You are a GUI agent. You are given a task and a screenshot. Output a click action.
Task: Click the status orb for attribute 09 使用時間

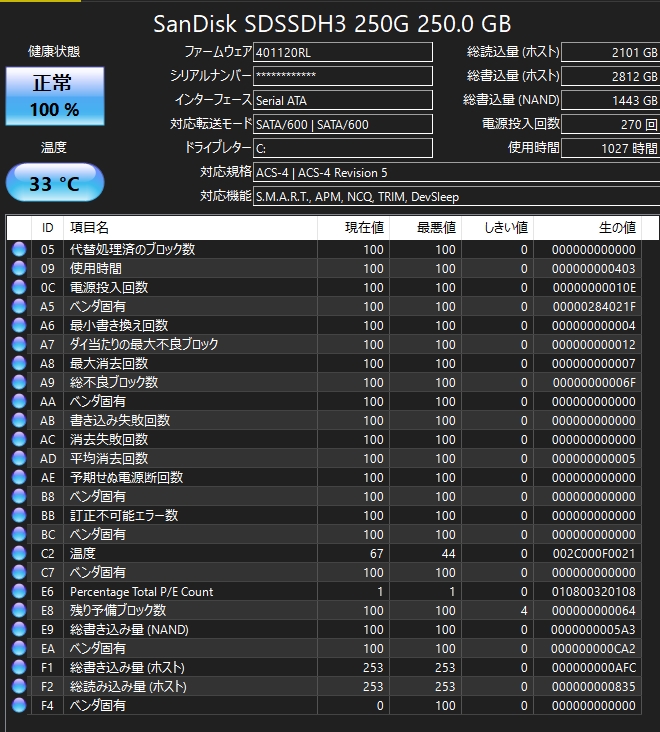[19, 268]
